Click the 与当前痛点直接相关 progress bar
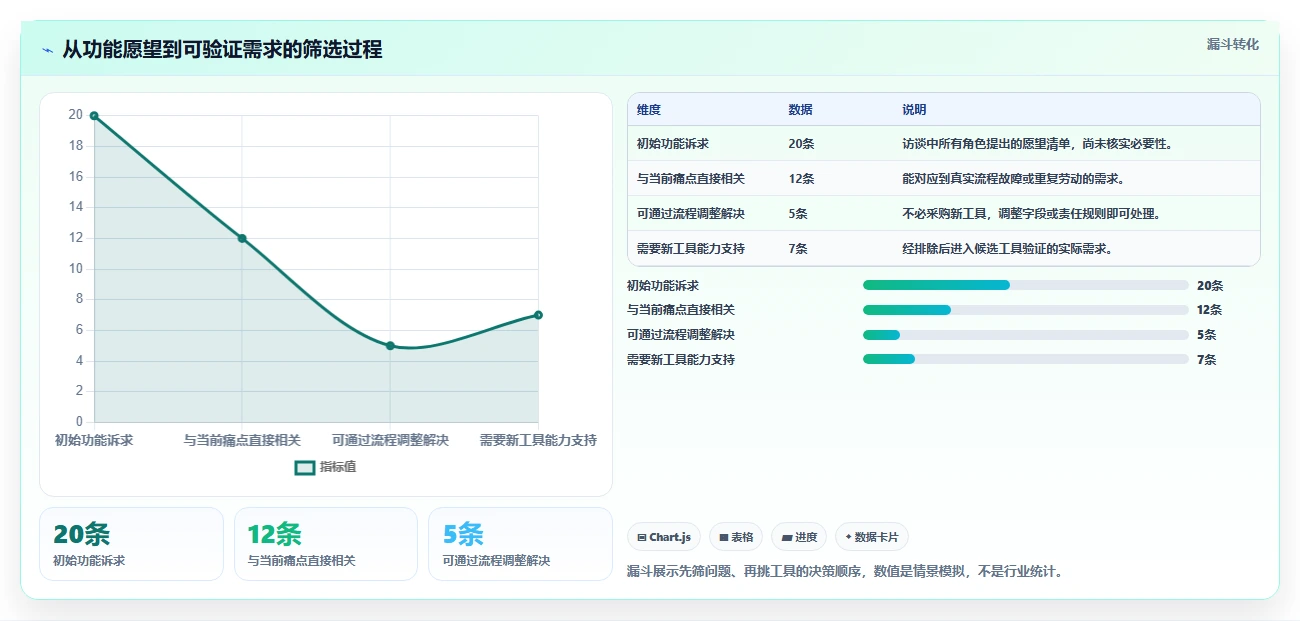The image size is (1300, 621). (x=1026, y=310)
